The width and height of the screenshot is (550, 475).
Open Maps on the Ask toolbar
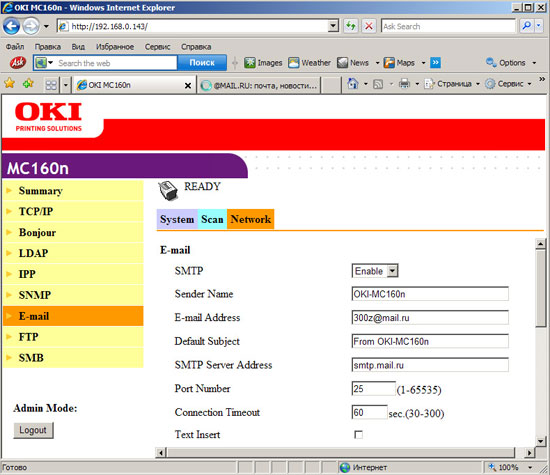(x=399, y=63)
